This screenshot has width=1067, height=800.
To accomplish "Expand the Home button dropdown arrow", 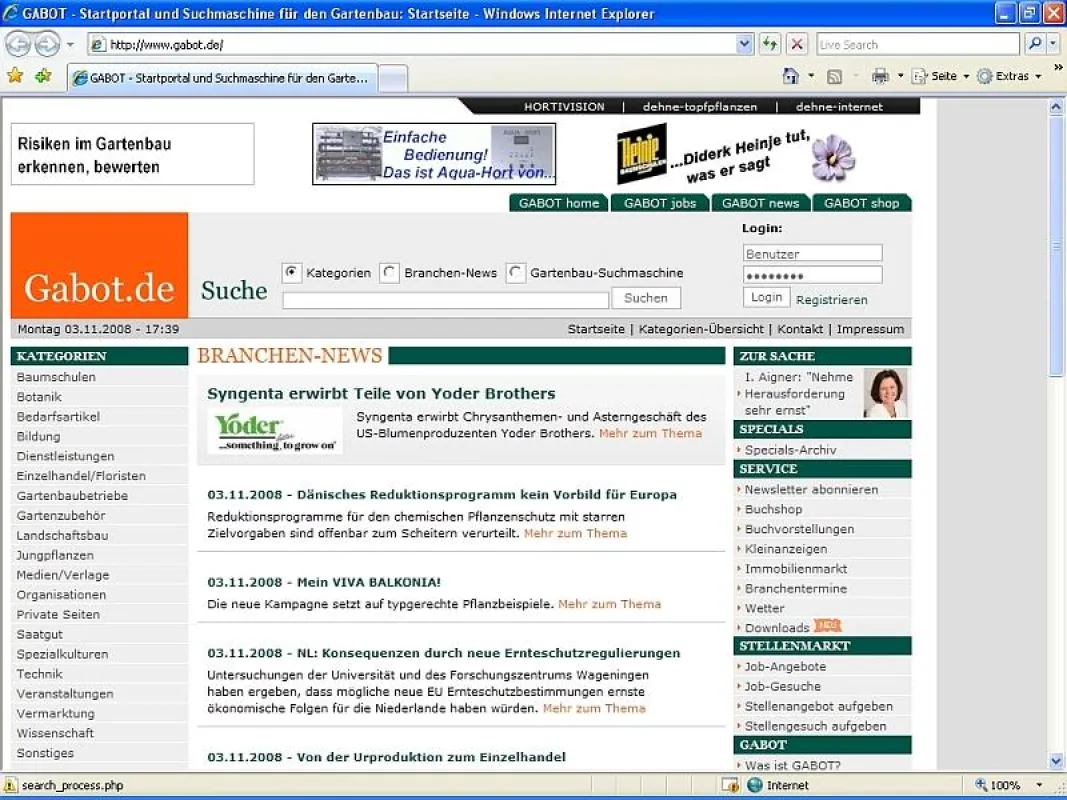I will [x=810, y=76].
